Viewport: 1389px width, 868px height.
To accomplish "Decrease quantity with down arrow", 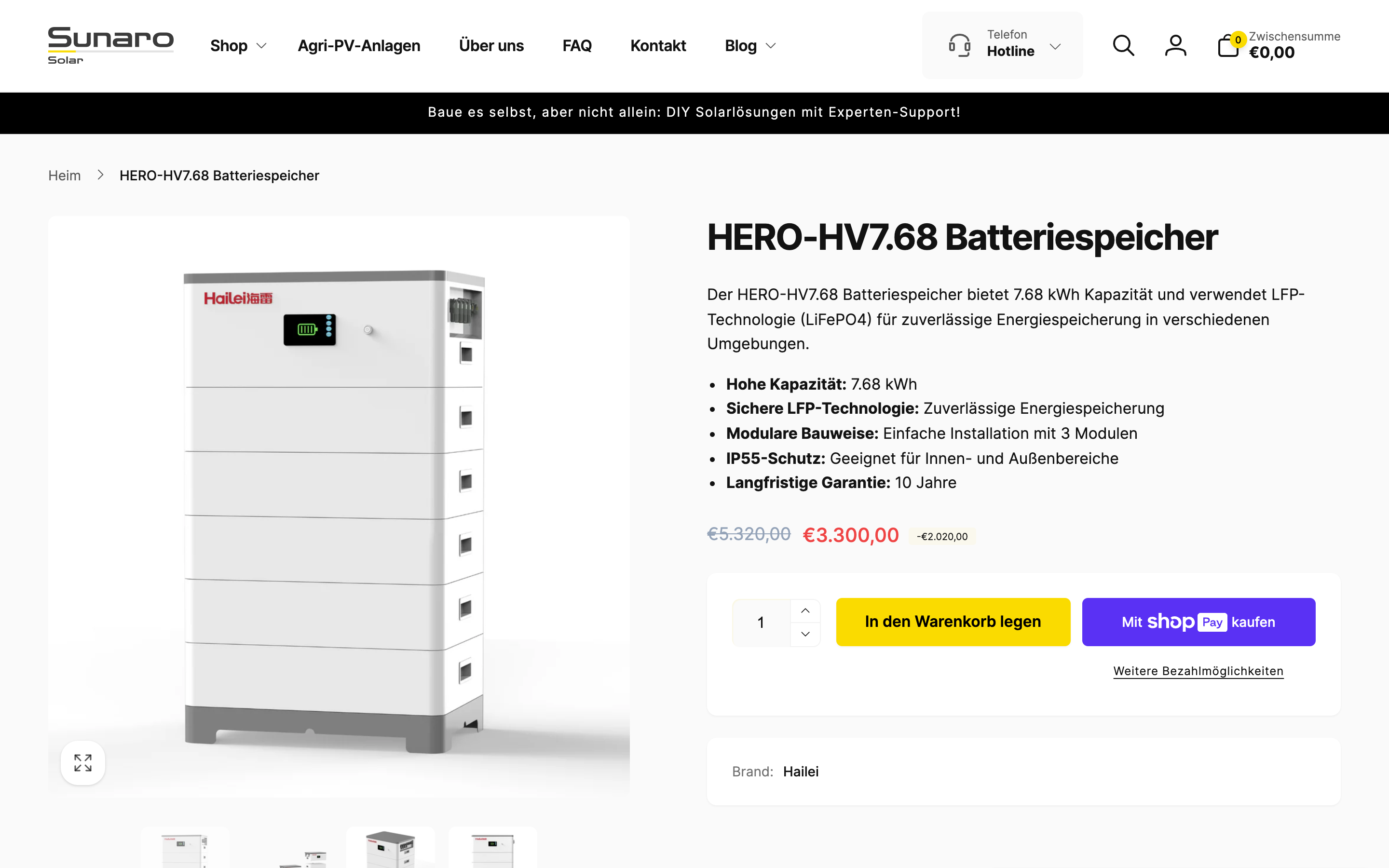I will click(805, 634).
